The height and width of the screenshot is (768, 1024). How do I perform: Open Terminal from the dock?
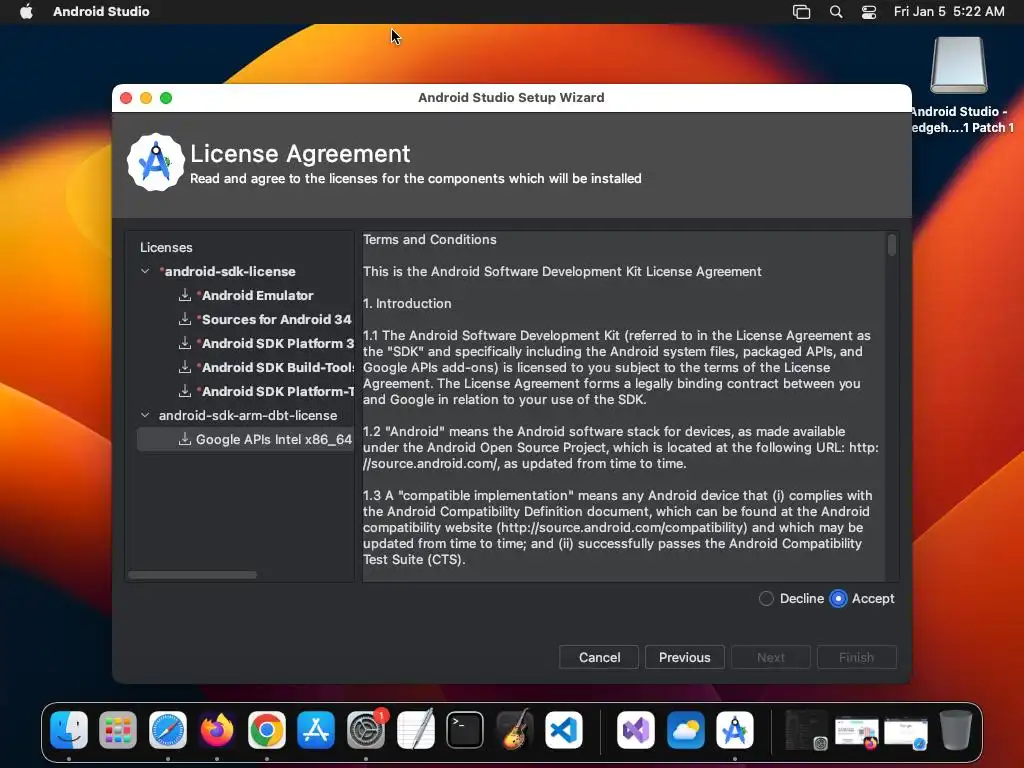click(x=465, y=729)
